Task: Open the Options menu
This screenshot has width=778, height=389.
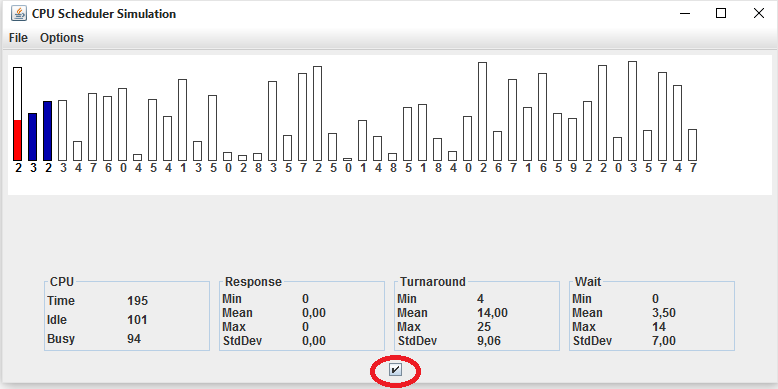Action: pyautogui.click(x=62, y=38)
